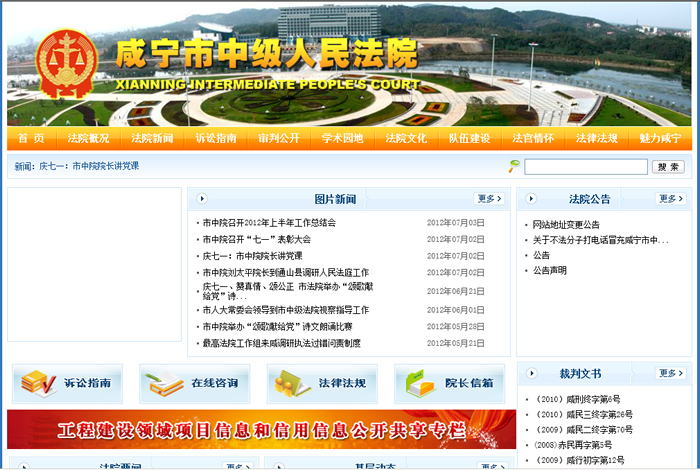700x470 pixels.
Task: Click the empty image slideshow box
Action: click(x=94, y=264)
